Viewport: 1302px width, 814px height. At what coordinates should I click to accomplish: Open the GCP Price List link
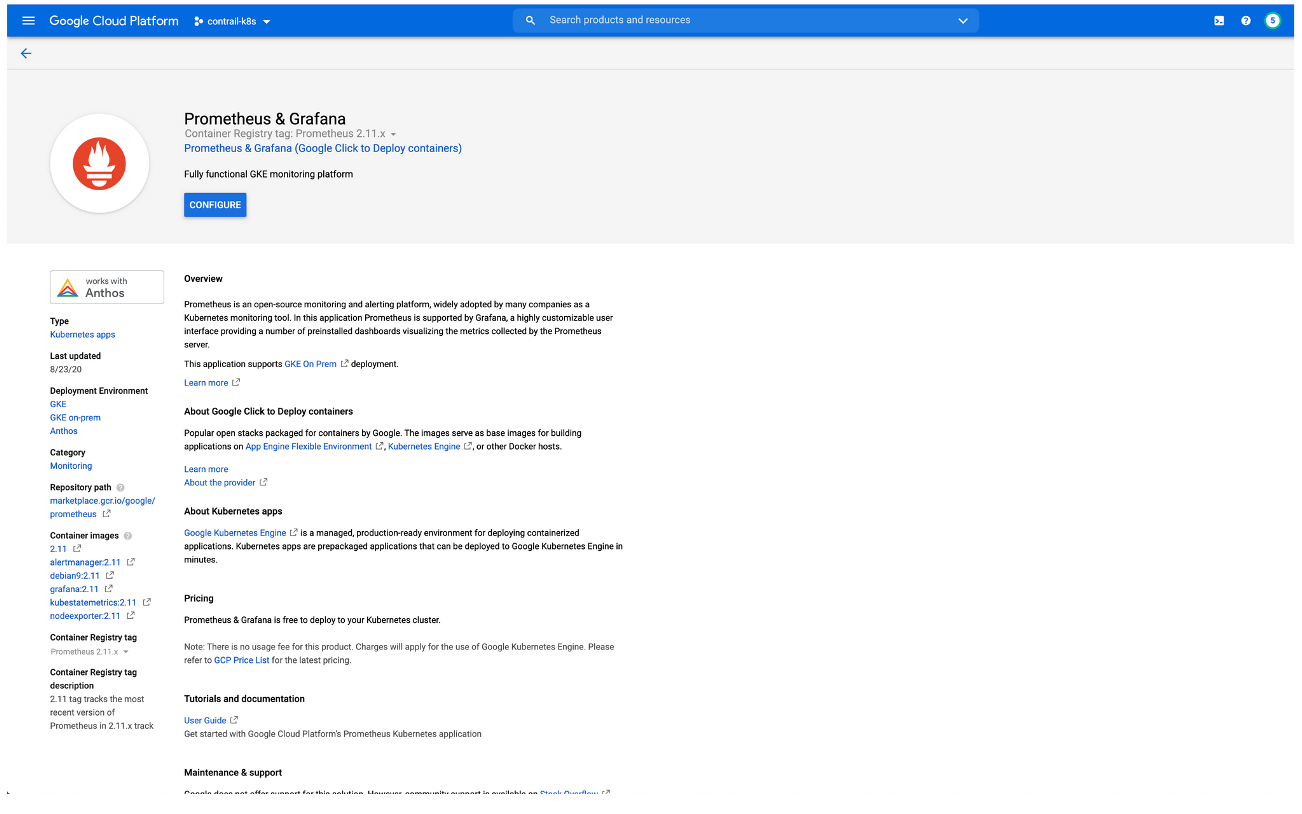pos(242,660)
